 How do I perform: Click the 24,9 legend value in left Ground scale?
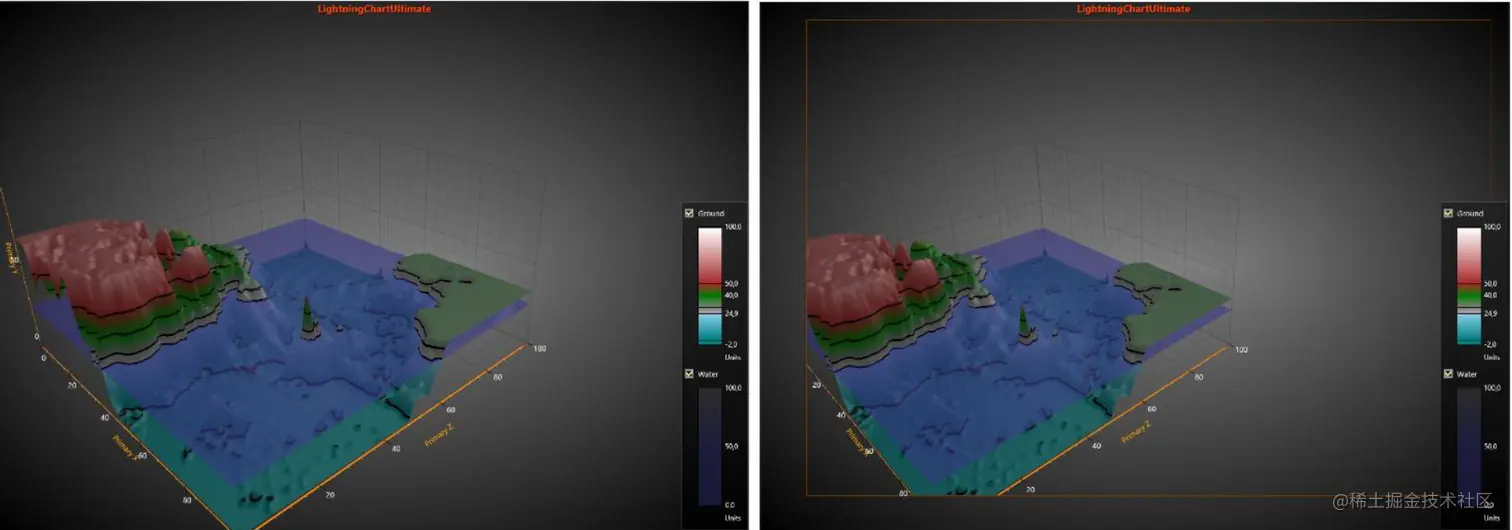[x=732, y=313]
